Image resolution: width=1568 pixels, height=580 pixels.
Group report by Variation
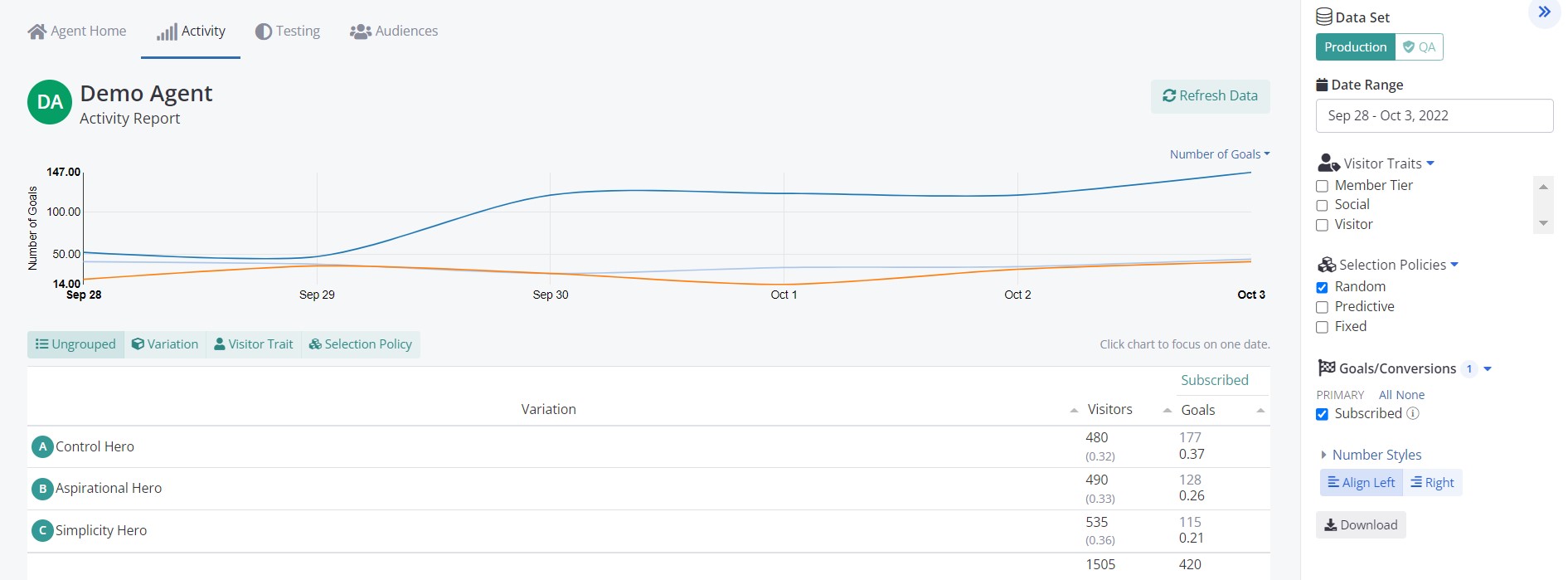[165, 344]
